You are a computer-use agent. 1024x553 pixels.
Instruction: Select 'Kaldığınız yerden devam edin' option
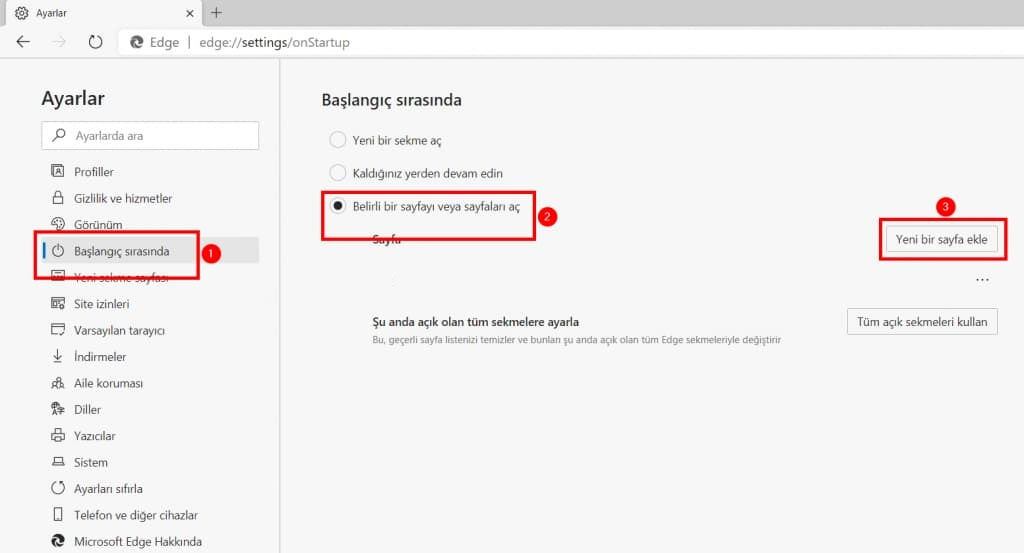point(338,172)
